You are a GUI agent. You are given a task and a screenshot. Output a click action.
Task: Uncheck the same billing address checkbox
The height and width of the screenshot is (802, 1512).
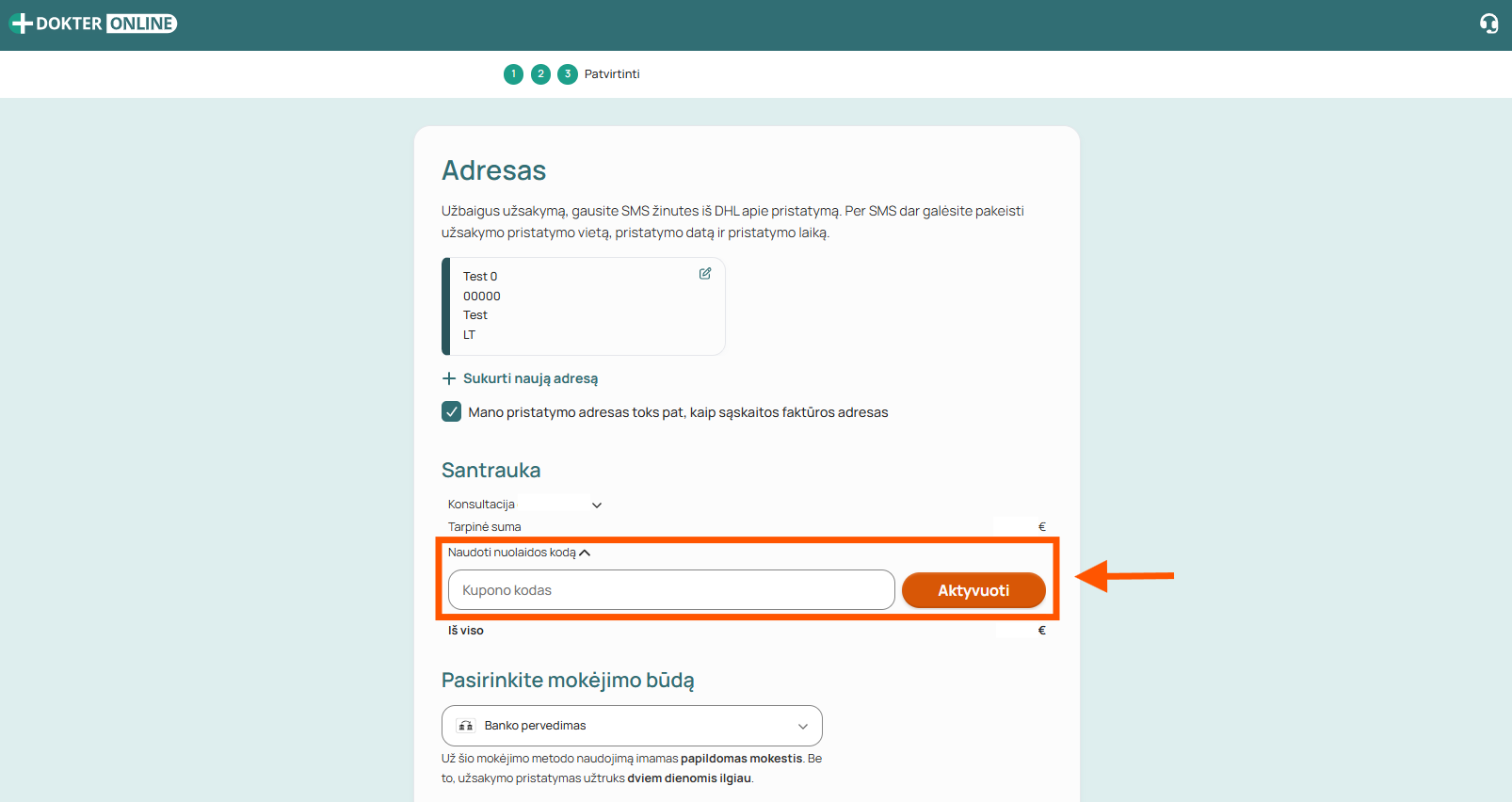click(x=452, y=411)
